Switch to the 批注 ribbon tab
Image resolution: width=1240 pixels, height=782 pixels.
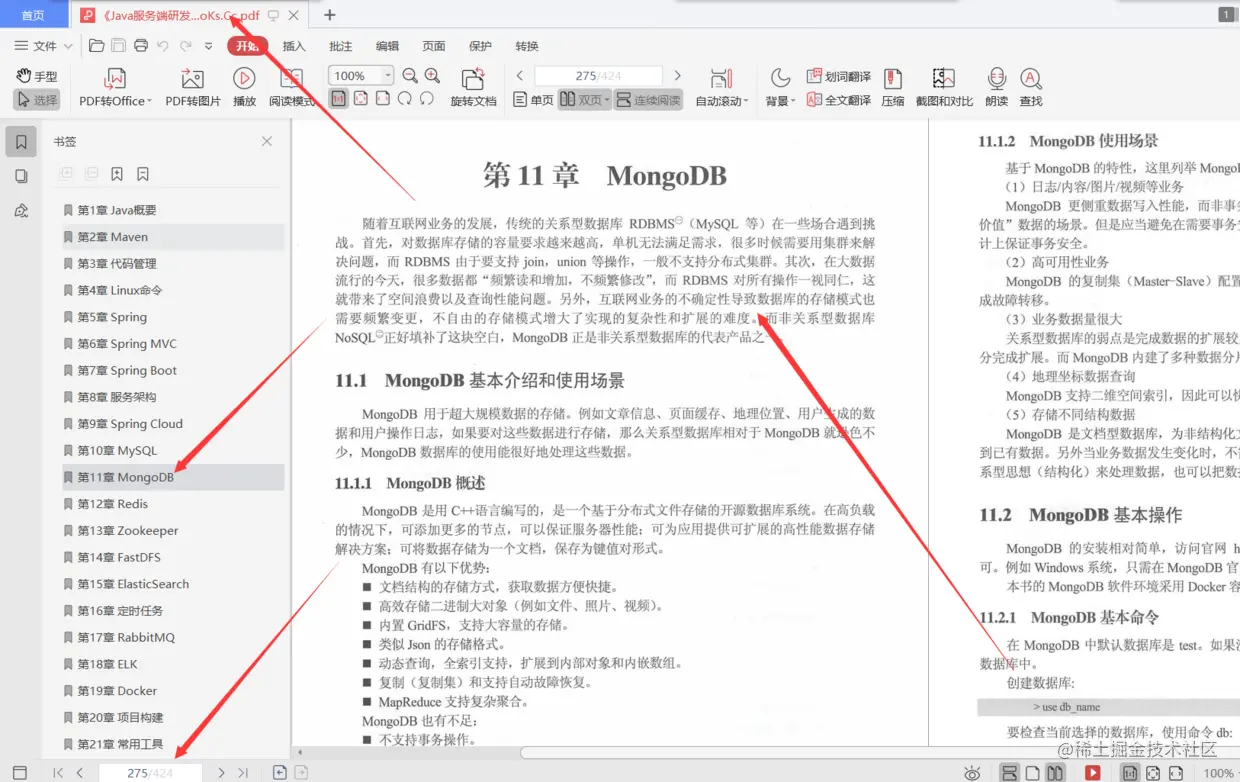pyautogui.click(x=340, y=46)
